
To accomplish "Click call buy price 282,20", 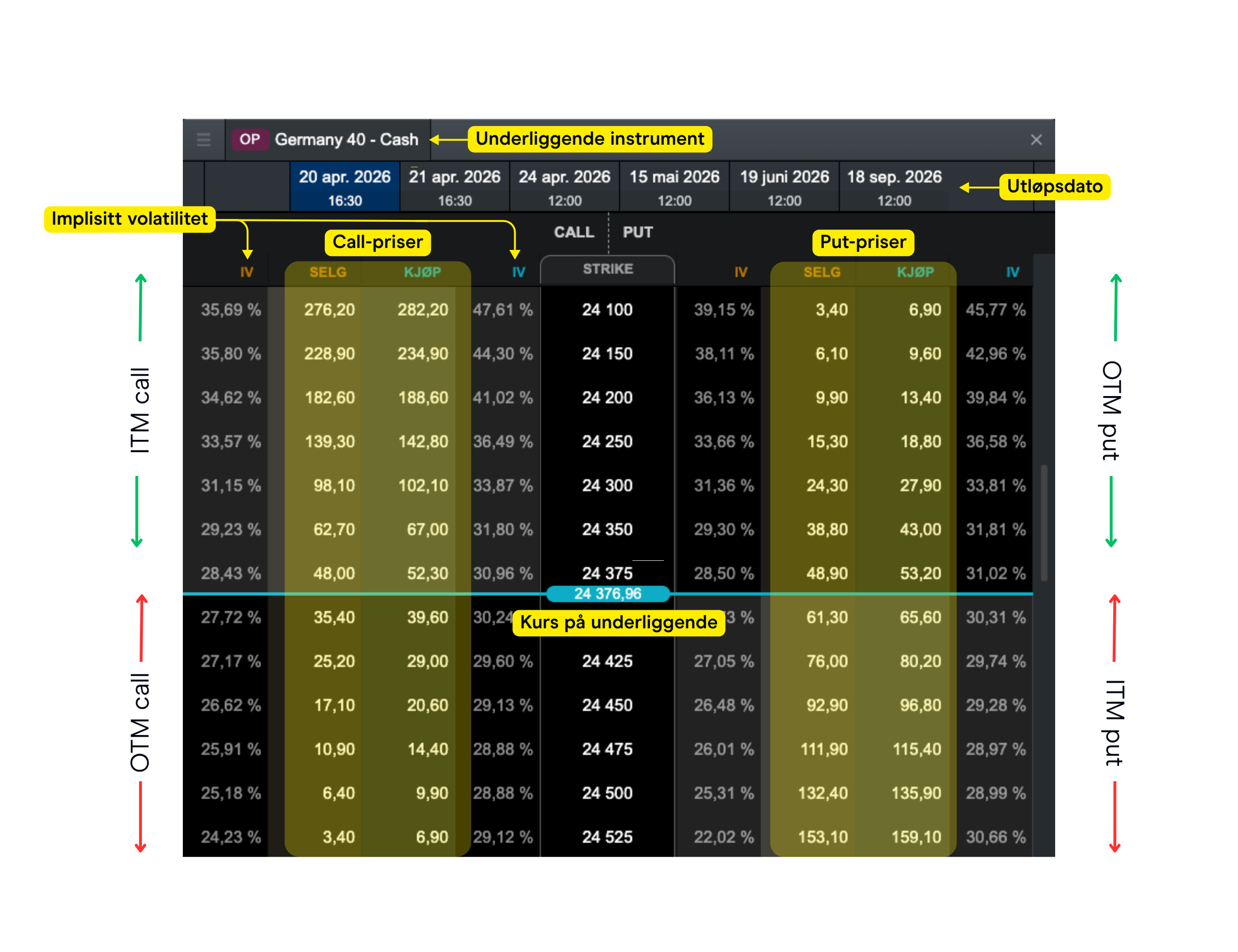I will (423, 309).
